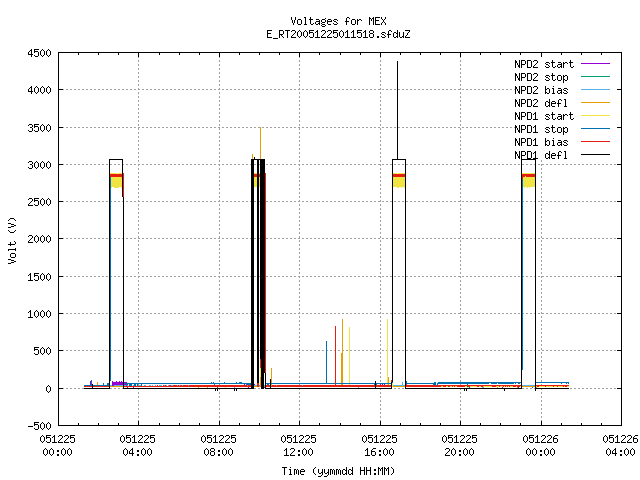Click the red spike near 800 V after 12:00
Viewport: 640px width, 480px height.
click(x=336, y=355)
